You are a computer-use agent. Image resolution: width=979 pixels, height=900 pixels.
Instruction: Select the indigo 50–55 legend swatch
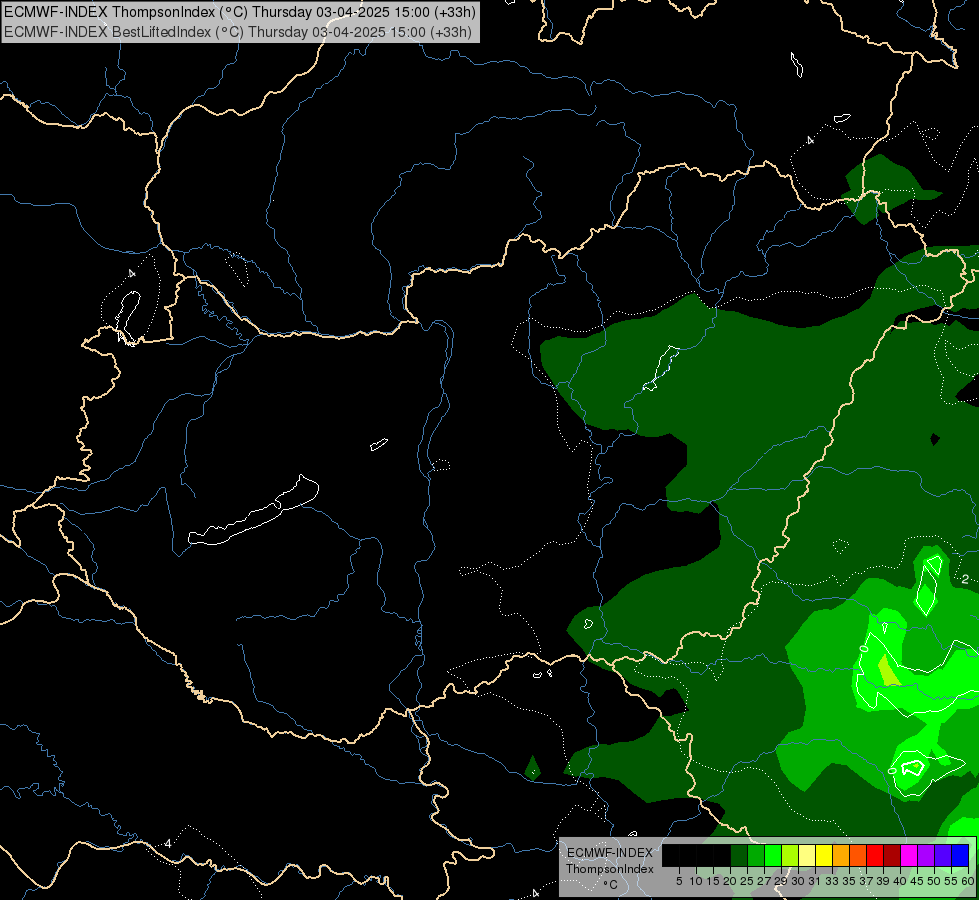[x=943, y=855]
